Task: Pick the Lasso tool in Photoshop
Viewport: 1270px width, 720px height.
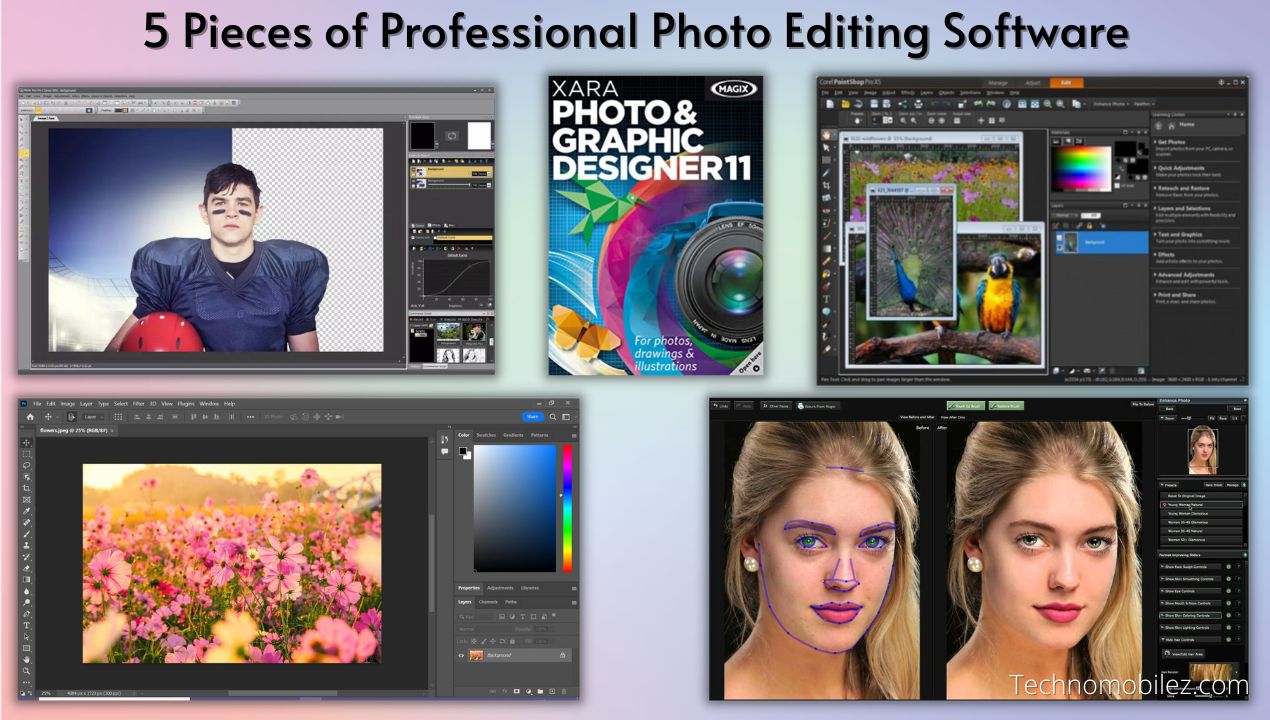Action: [x=27, y=465]
